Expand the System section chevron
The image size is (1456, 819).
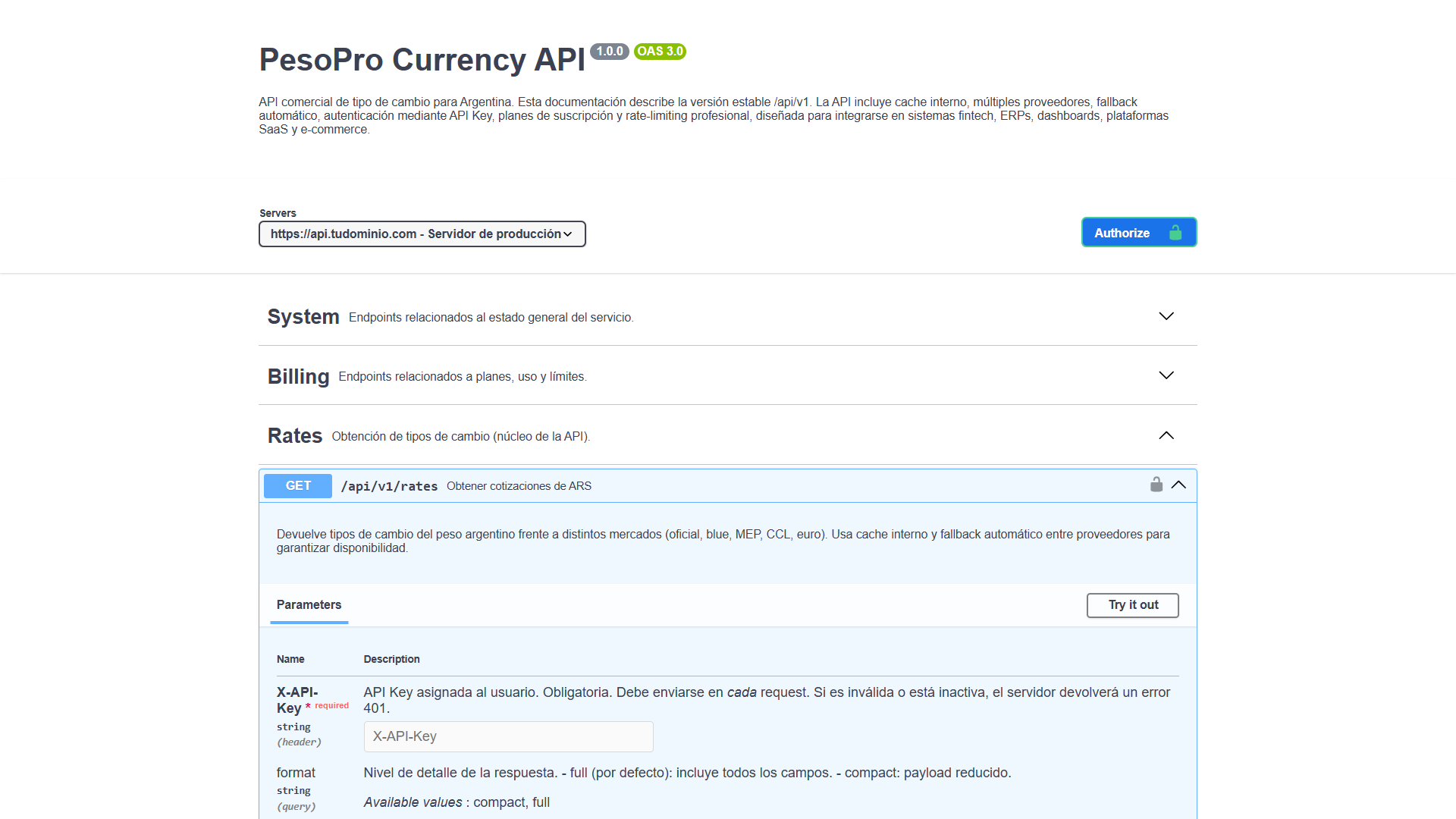(x=1166, y=316)
